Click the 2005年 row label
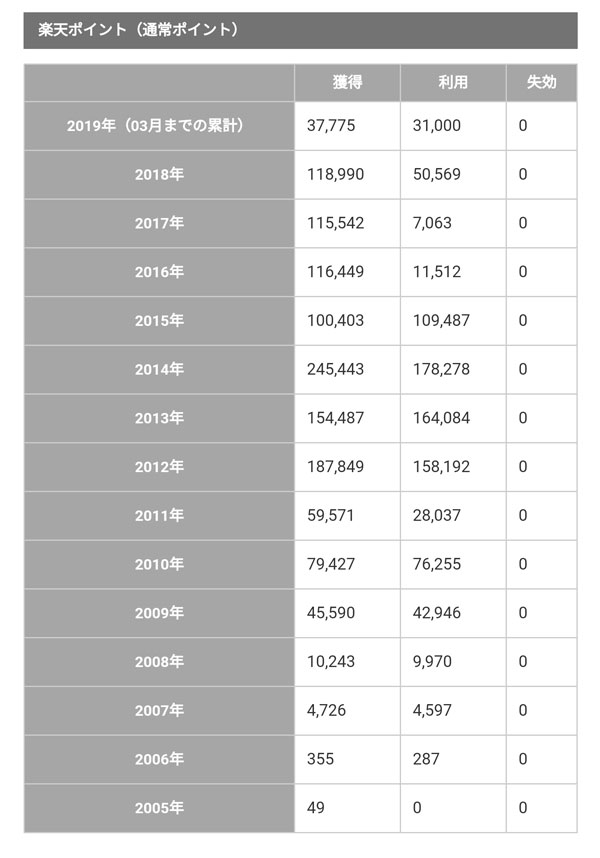Screen dimensions: 600x858 [158, 808]
